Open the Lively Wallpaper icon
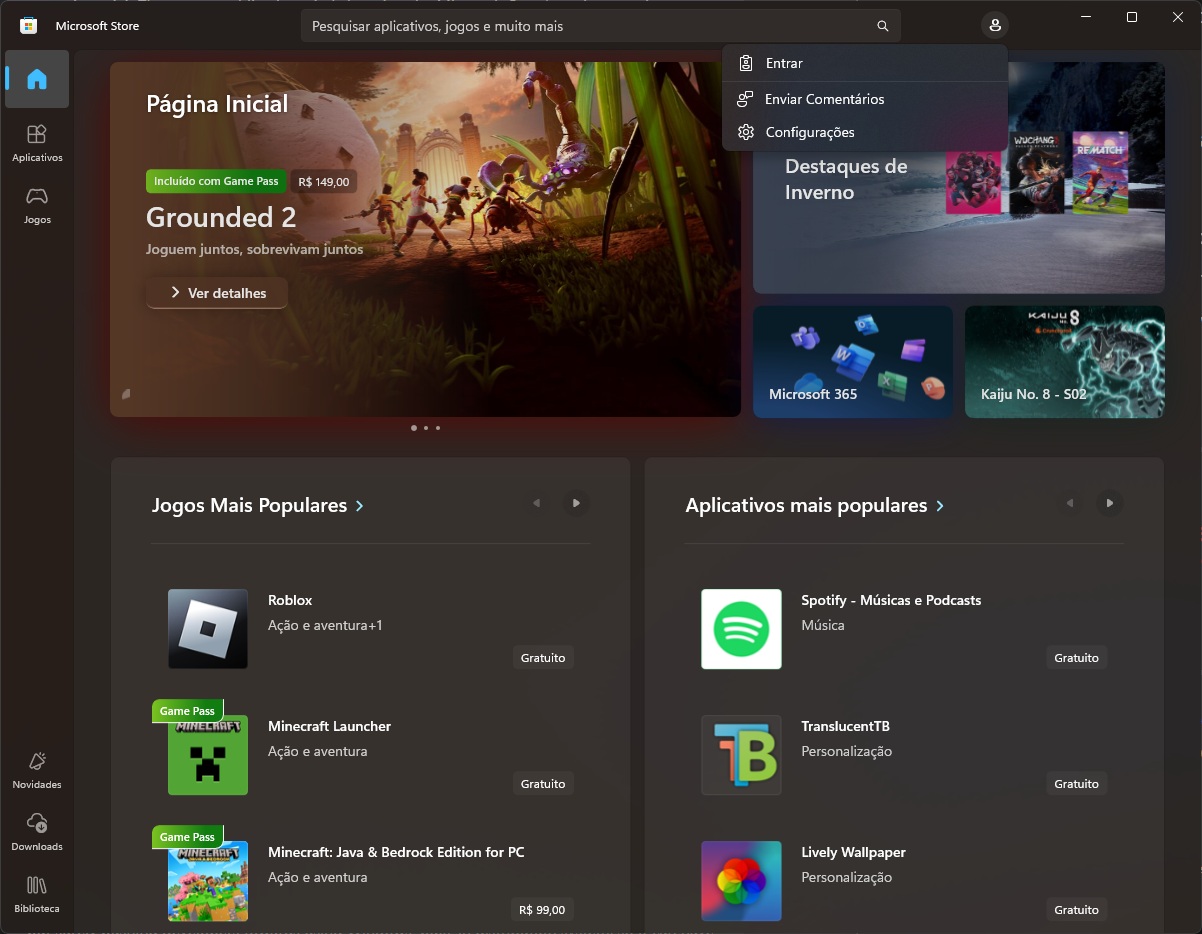Image resolution: width=1202 pixels, height=934 pixels. click(x=741, y=881)
